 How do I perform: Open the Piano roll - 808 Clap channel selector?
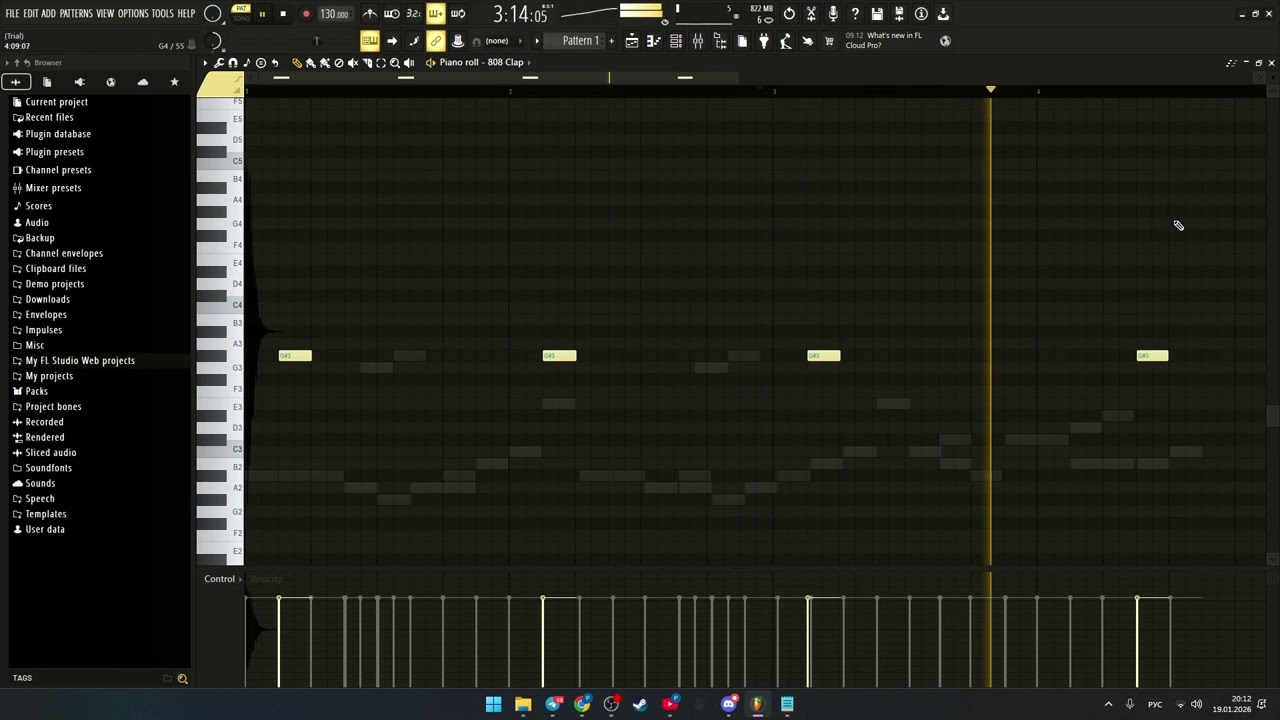point(481,62)
